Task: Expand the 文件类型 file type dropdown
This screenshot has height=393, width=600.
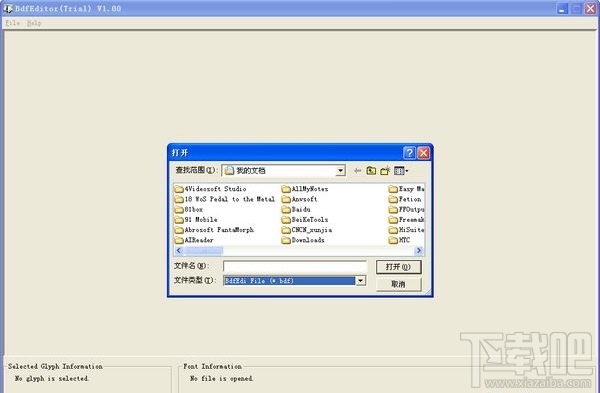Action: [360, 281]
